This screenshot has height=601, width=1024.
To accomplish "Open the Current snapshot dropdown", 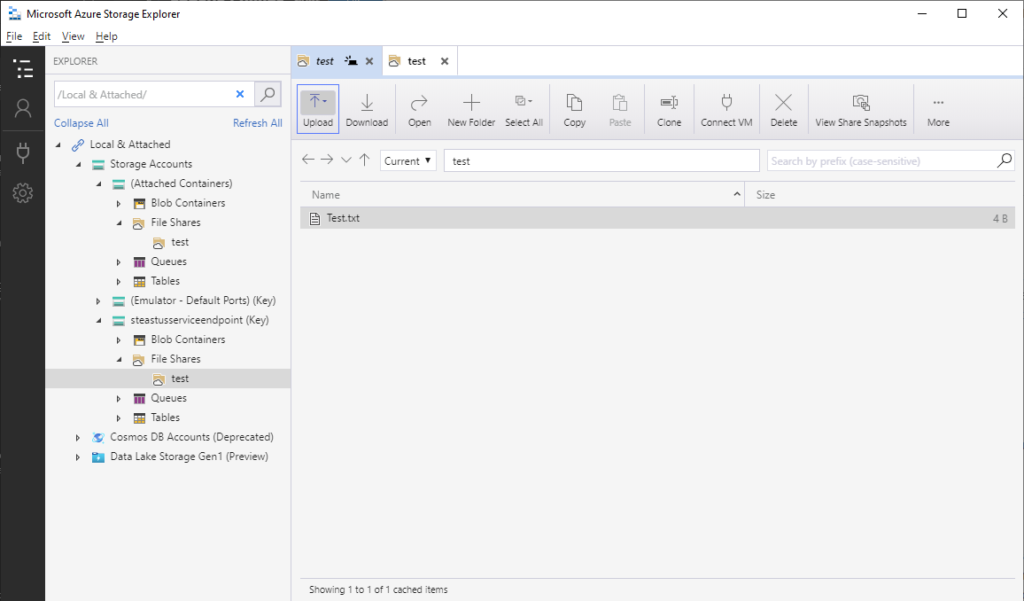I will (x=408, y=161).
